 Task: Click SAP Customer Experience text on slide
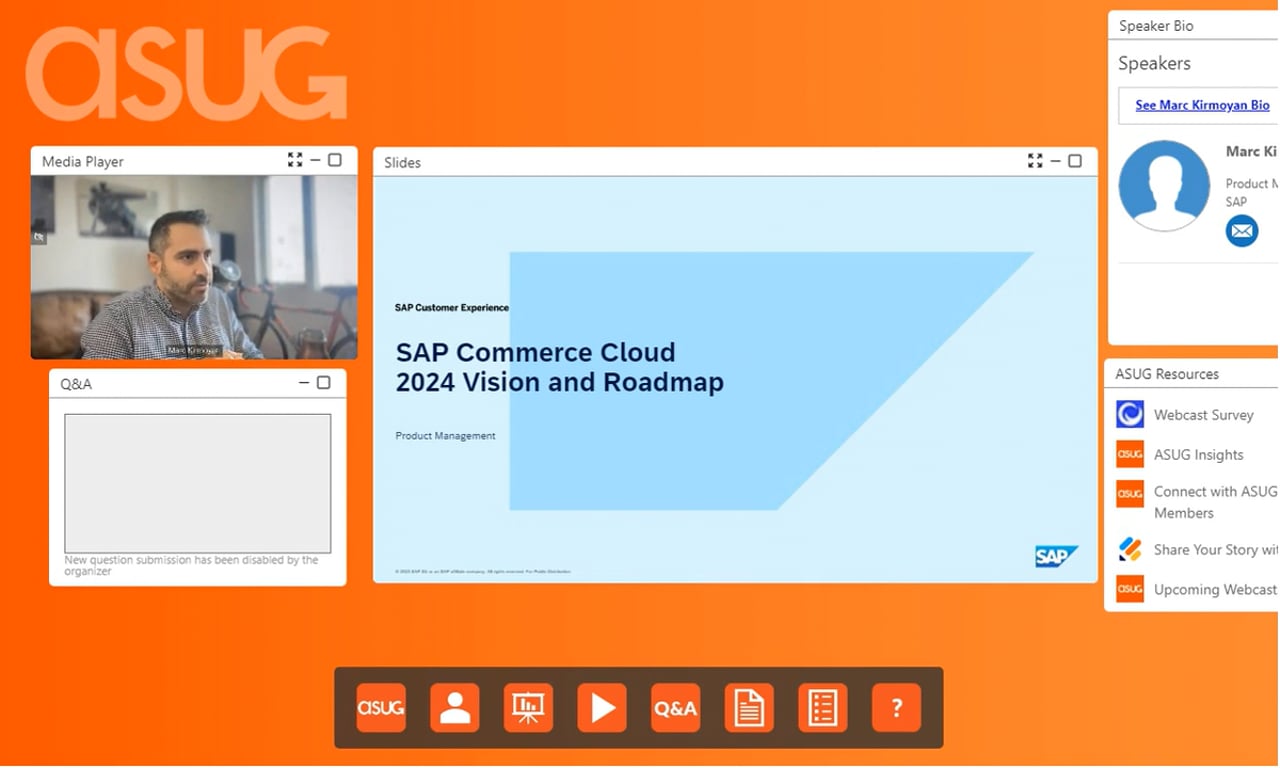coord(452,308)
